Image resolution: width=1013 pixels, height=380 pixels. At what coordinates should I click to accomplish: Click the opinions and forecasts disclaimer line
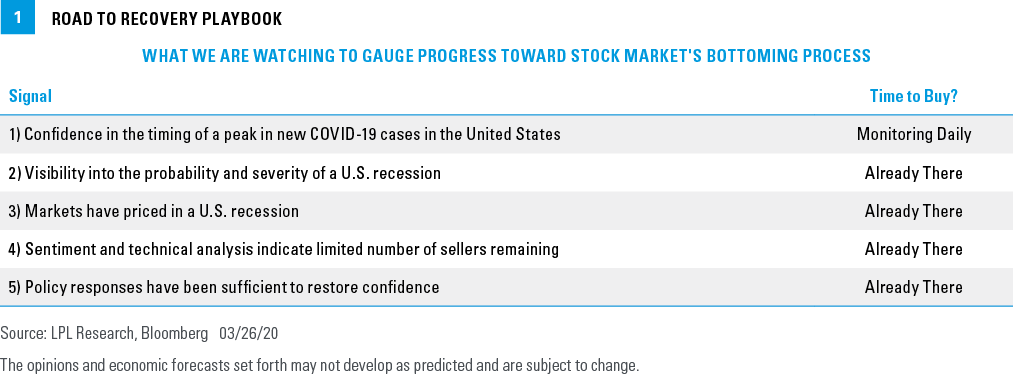pyautogui.click(x=319, y=365)
